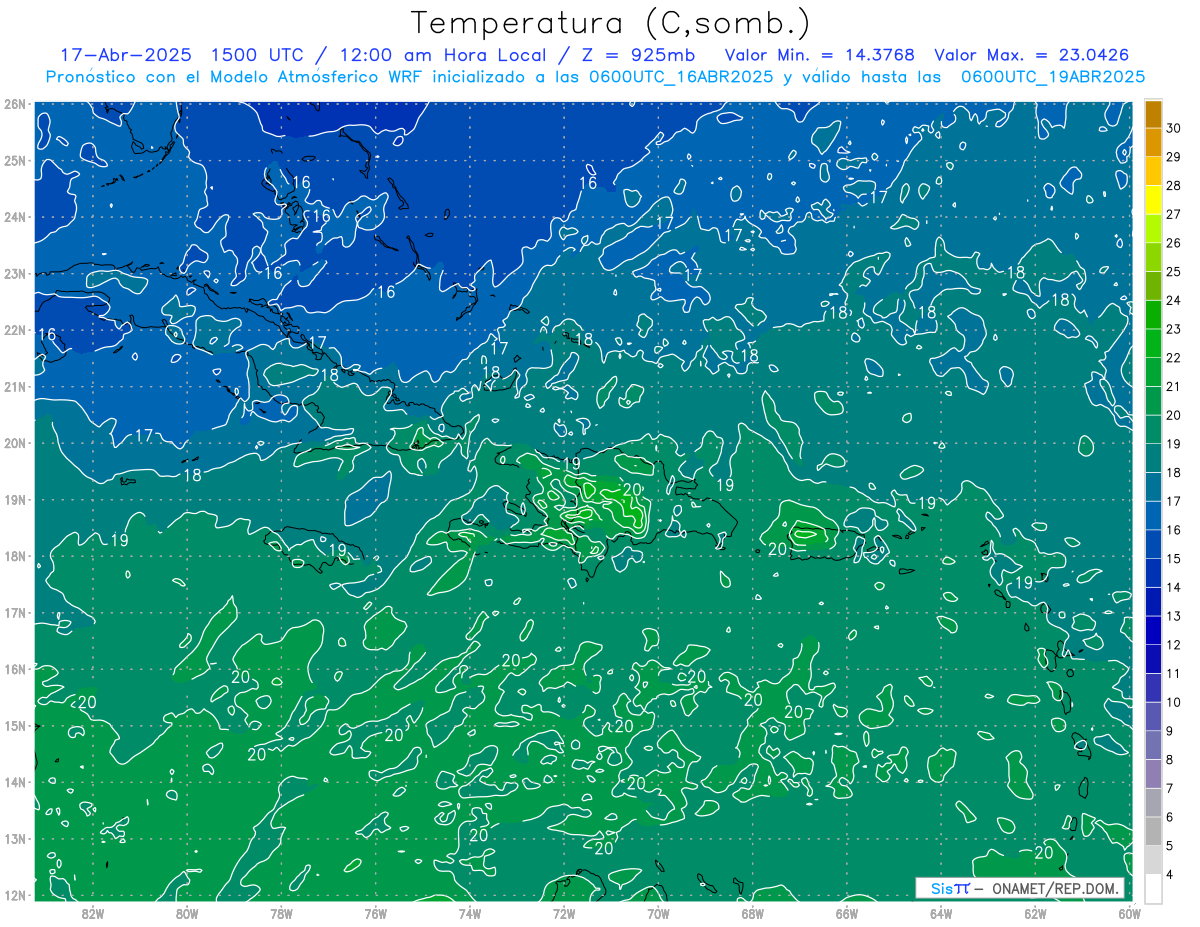Click legend value "24" on color bar
The image size is (1200, 927).
[1174, 300]
